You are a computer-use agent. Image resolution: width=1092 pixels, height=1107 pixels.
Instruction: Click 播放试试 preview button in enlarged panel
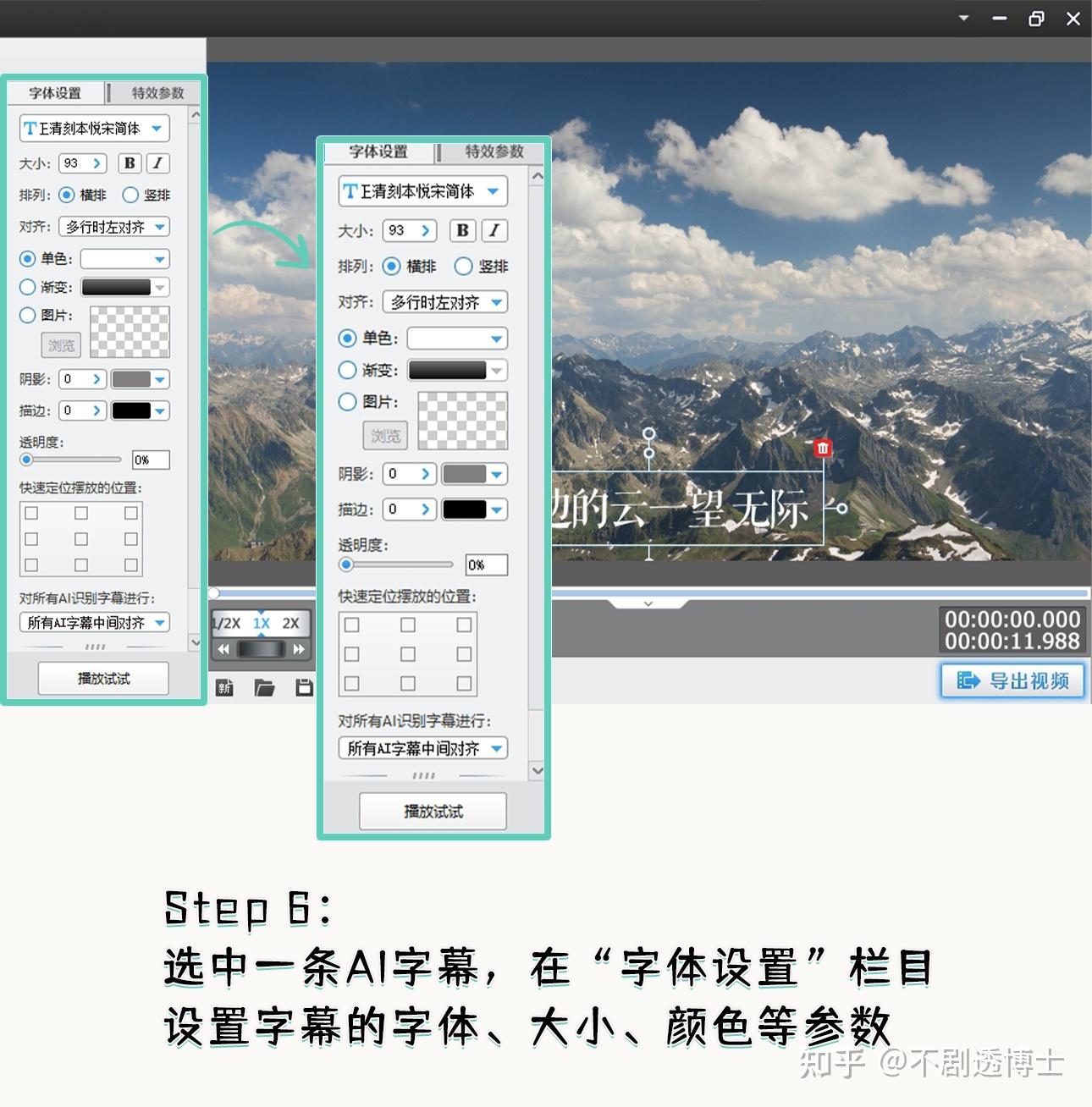click(x=433, y=811)
